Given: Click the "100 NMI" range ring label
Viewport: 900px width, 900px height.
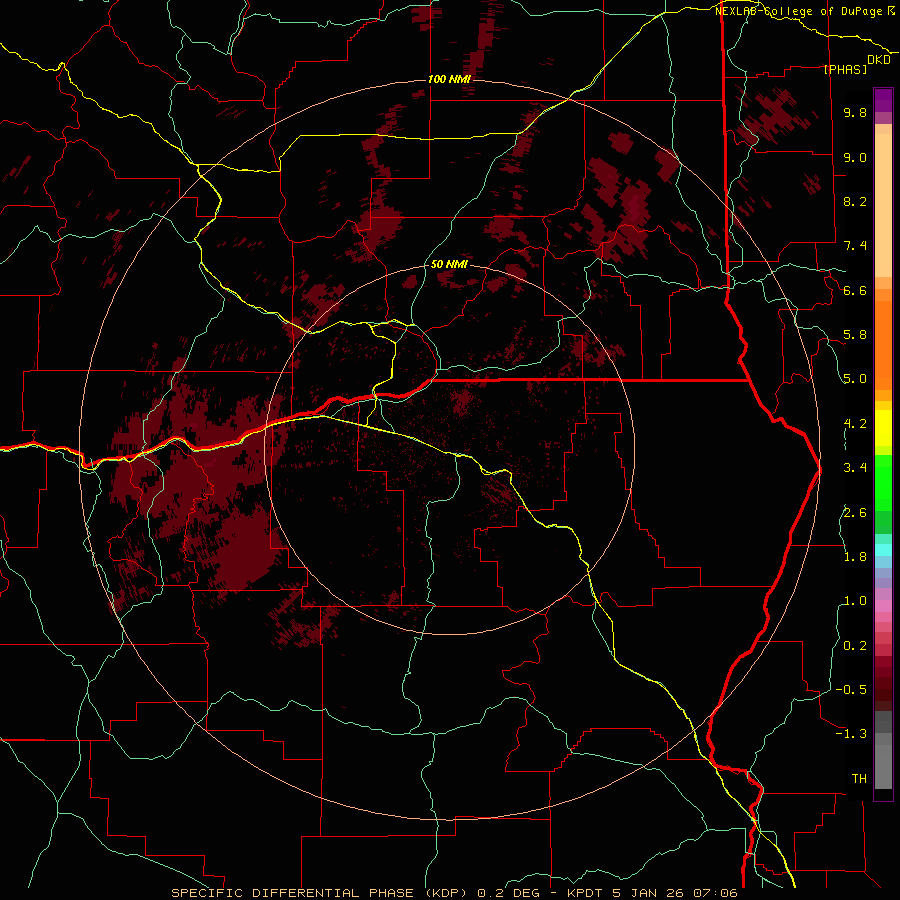Looking at the screenshot, I should pyautogui.click(x=449, y=79).
